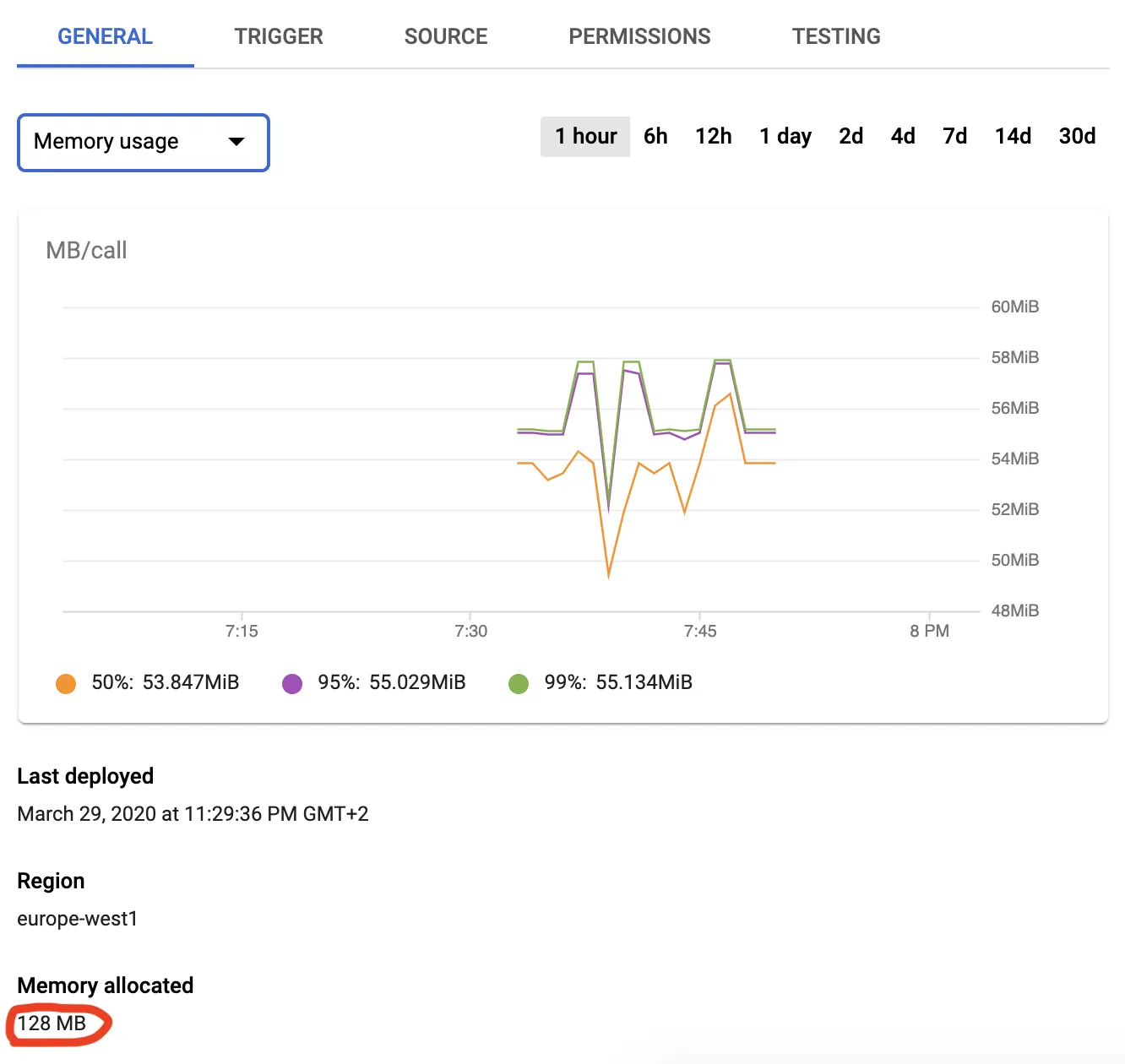Select the PERMISSIONS tab
This screenshot has width=1125, height=1064.
639,36
